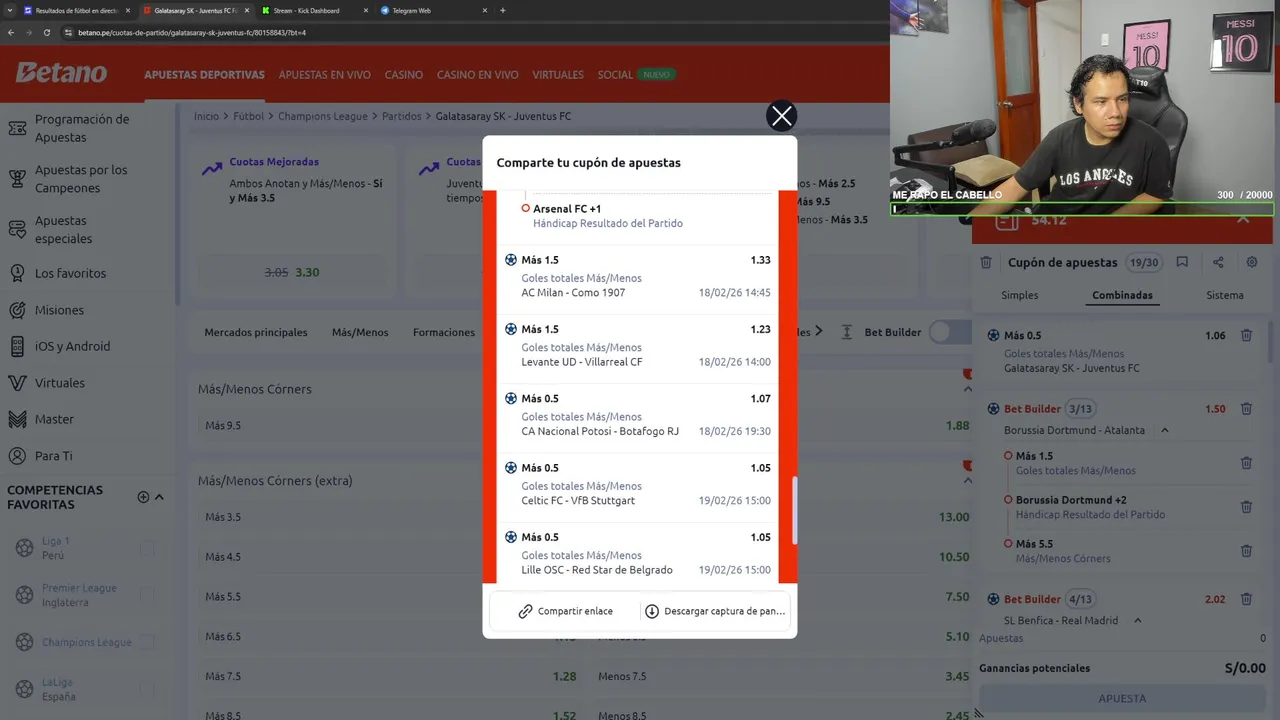Delete Benfica - Real Madrid Bet Builder

coord(1246,599)
